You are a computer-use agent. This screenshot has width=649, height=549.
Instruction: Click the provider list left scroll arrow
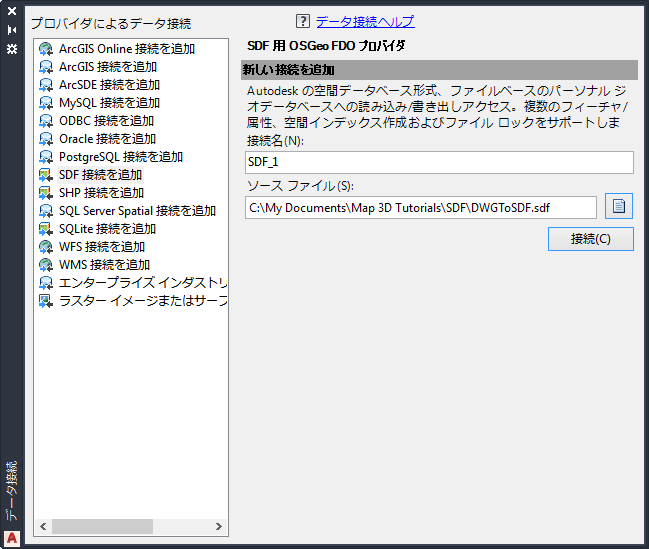(x=43, y=526)
